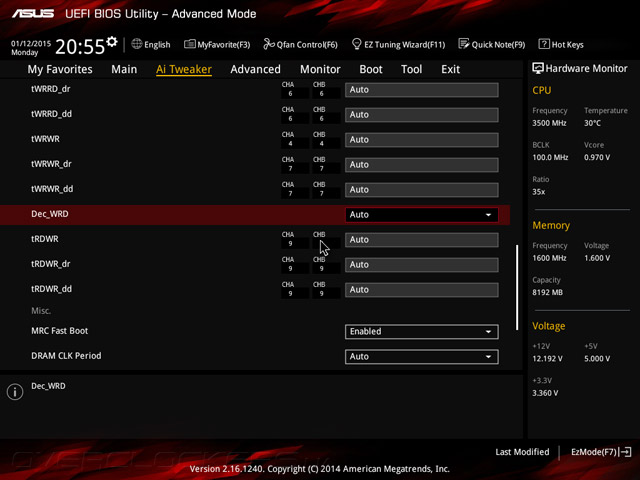Screen dimensions: 640x480
Task: Click the tWRRD_dr Auto input field
Action: pos(422,90)
